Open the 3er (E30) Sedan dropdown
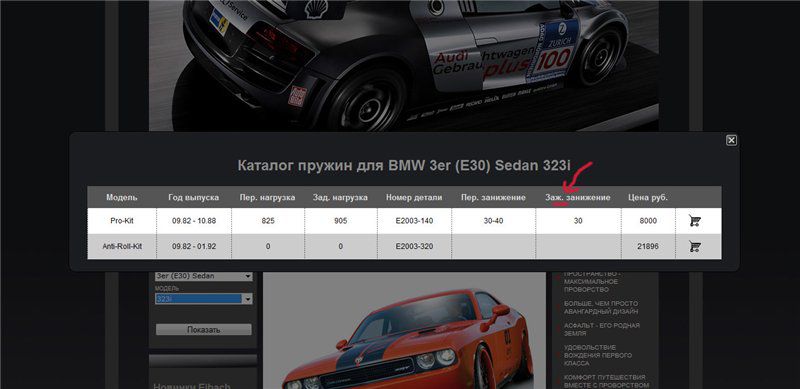Viewport: 800px width, 389px height. [x=204, y=276]
